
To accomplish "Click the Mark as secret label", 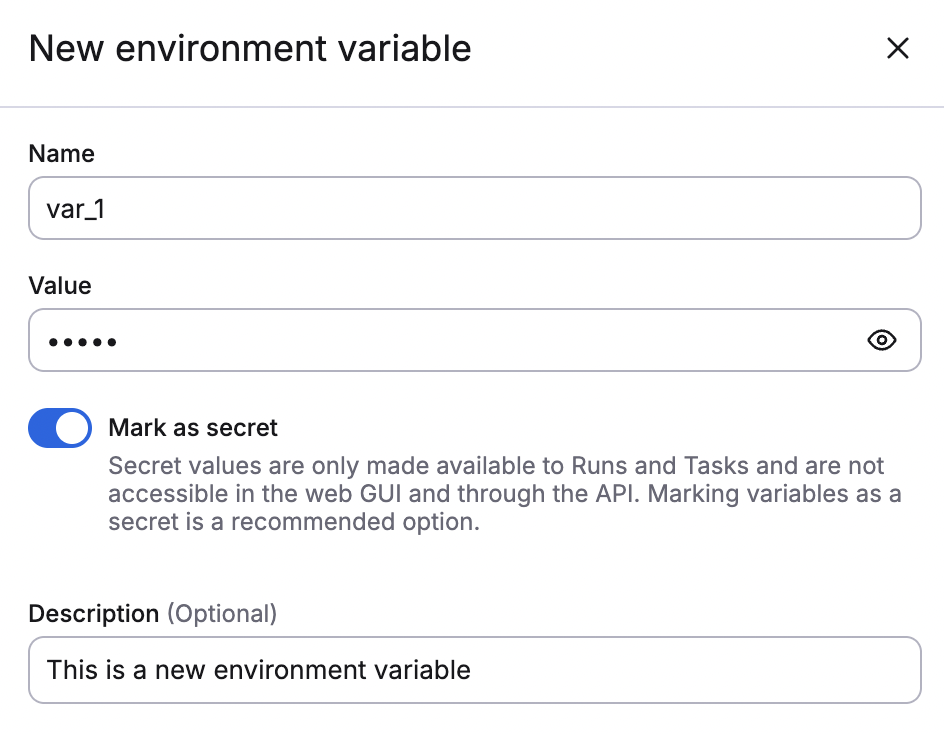I will pos(192,428).
